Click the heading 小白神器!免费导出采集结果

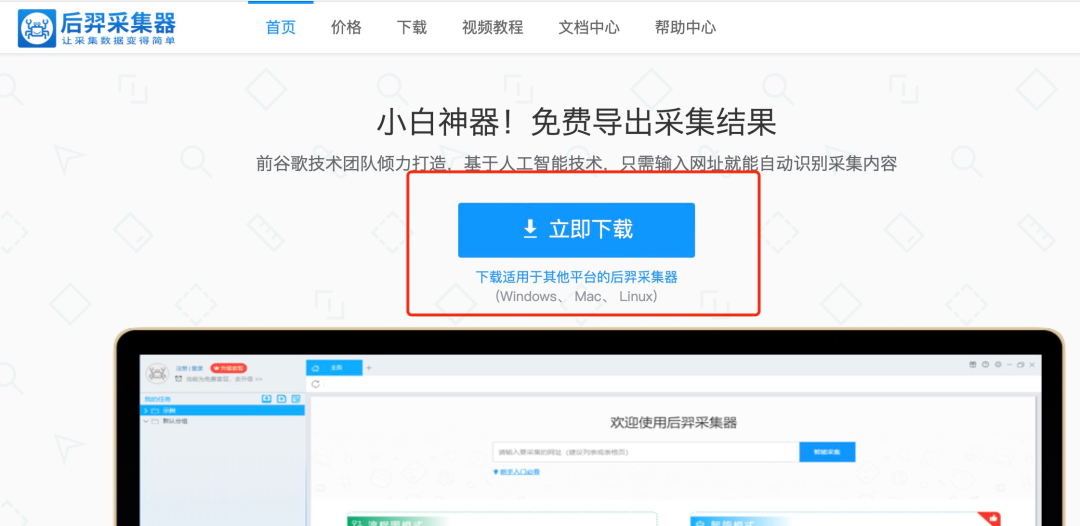point(577,123)
